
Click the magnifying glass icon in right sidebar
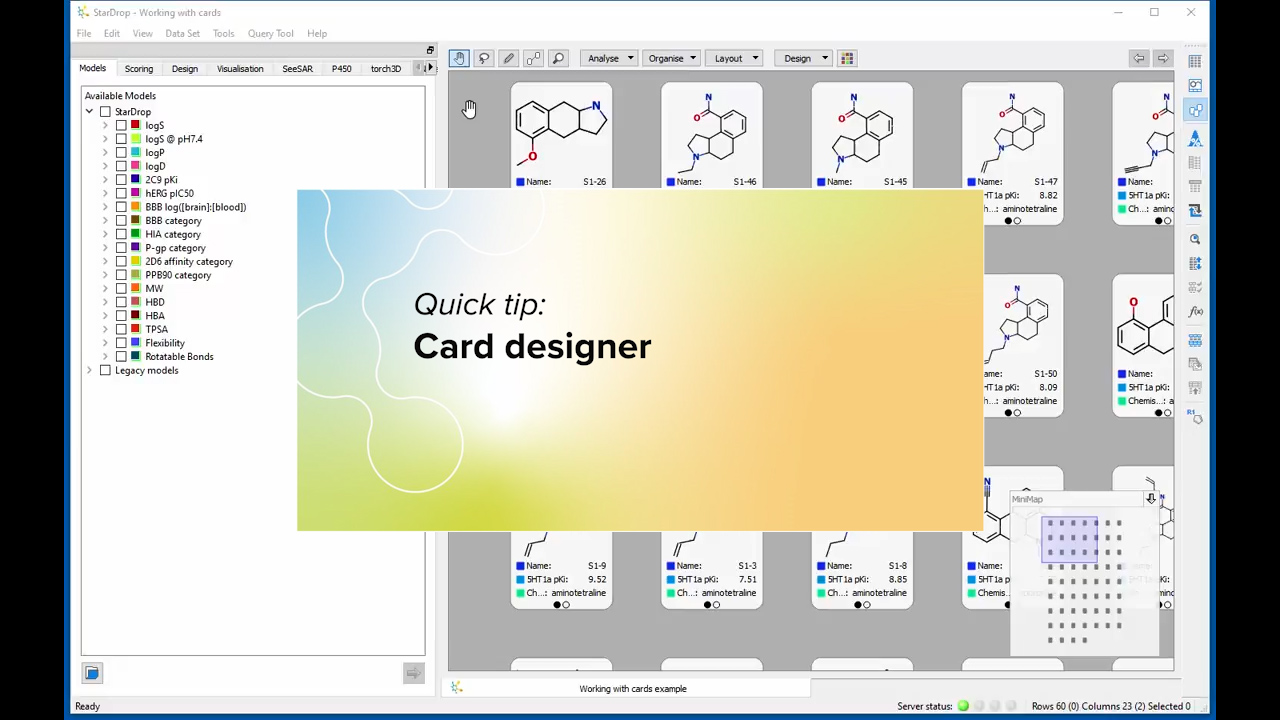click(1195, 238)
